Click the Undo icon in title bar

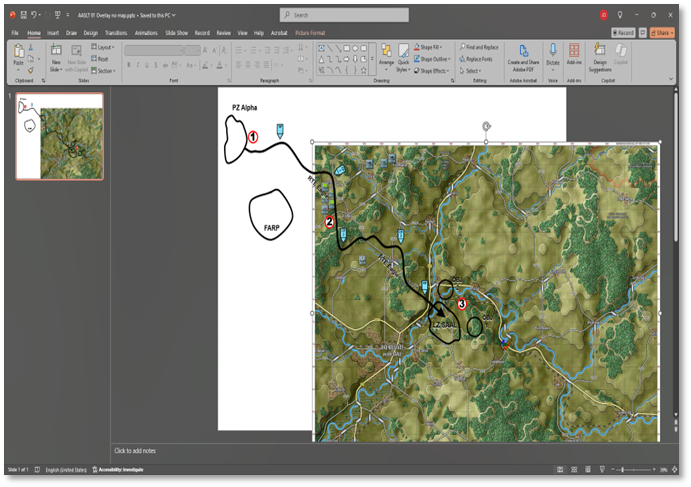(x=35, y=15)
